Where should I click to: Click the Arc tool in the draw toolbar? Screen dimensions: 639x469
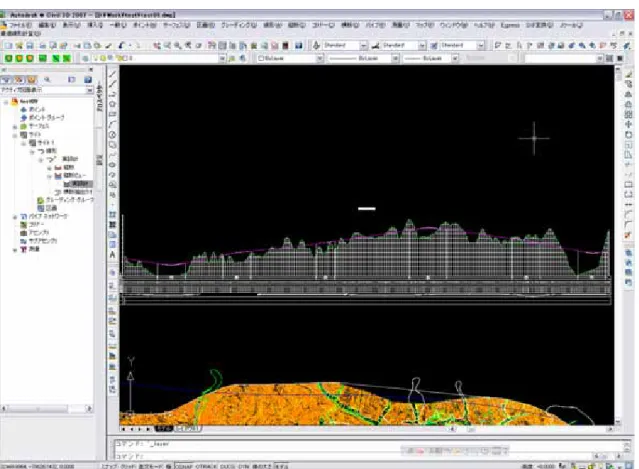[x=113, y=125]
